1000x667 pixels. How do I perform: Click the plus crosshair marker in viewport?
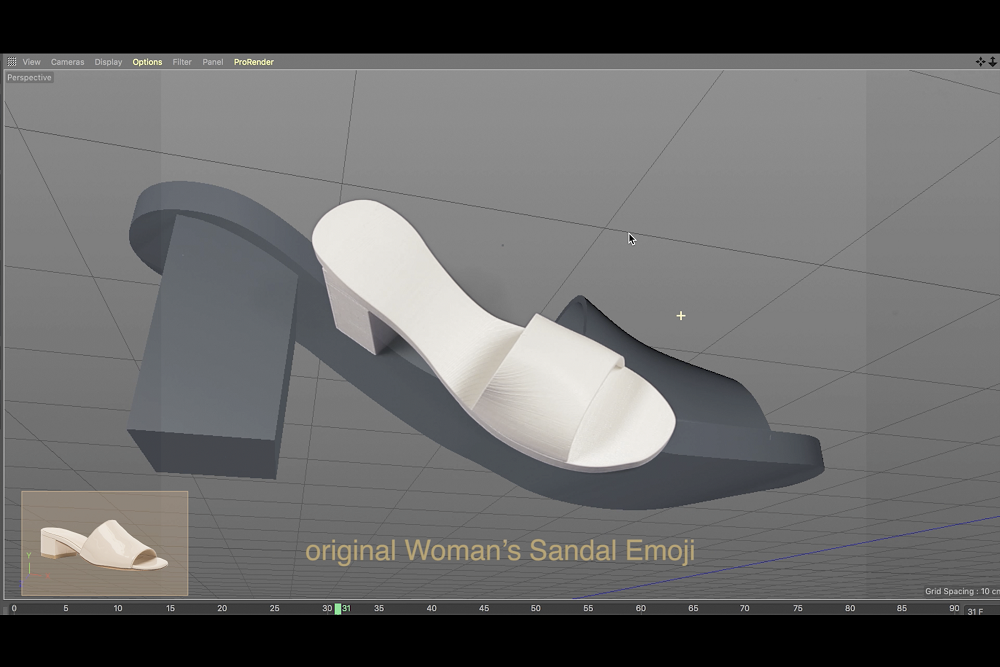coord(681,316)
